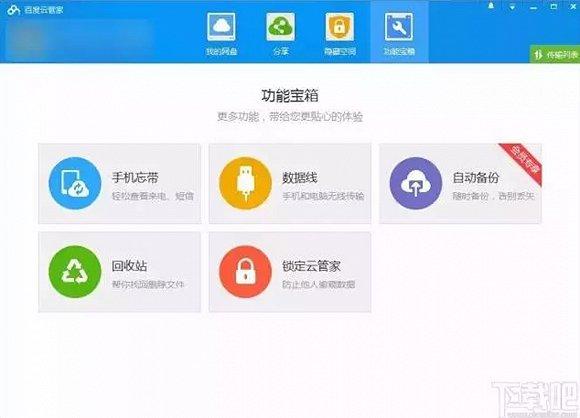Screen dimensions: 580x418
Task: Expand the title bar dropdown arrow menu
Action: point(512,7)
